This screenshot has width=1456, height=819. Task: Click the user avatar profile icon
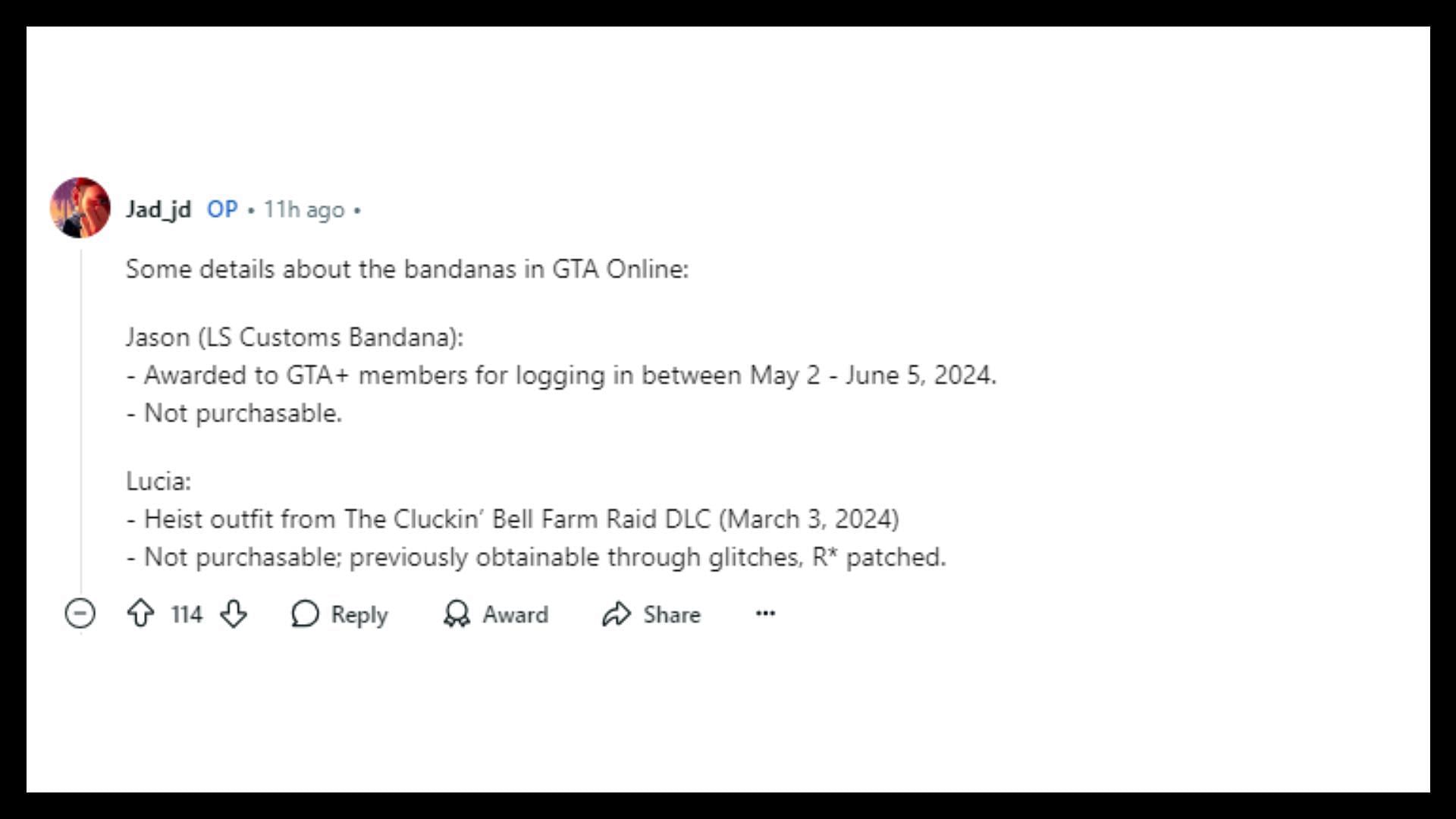pyautogui.click(x=80, y=209)
